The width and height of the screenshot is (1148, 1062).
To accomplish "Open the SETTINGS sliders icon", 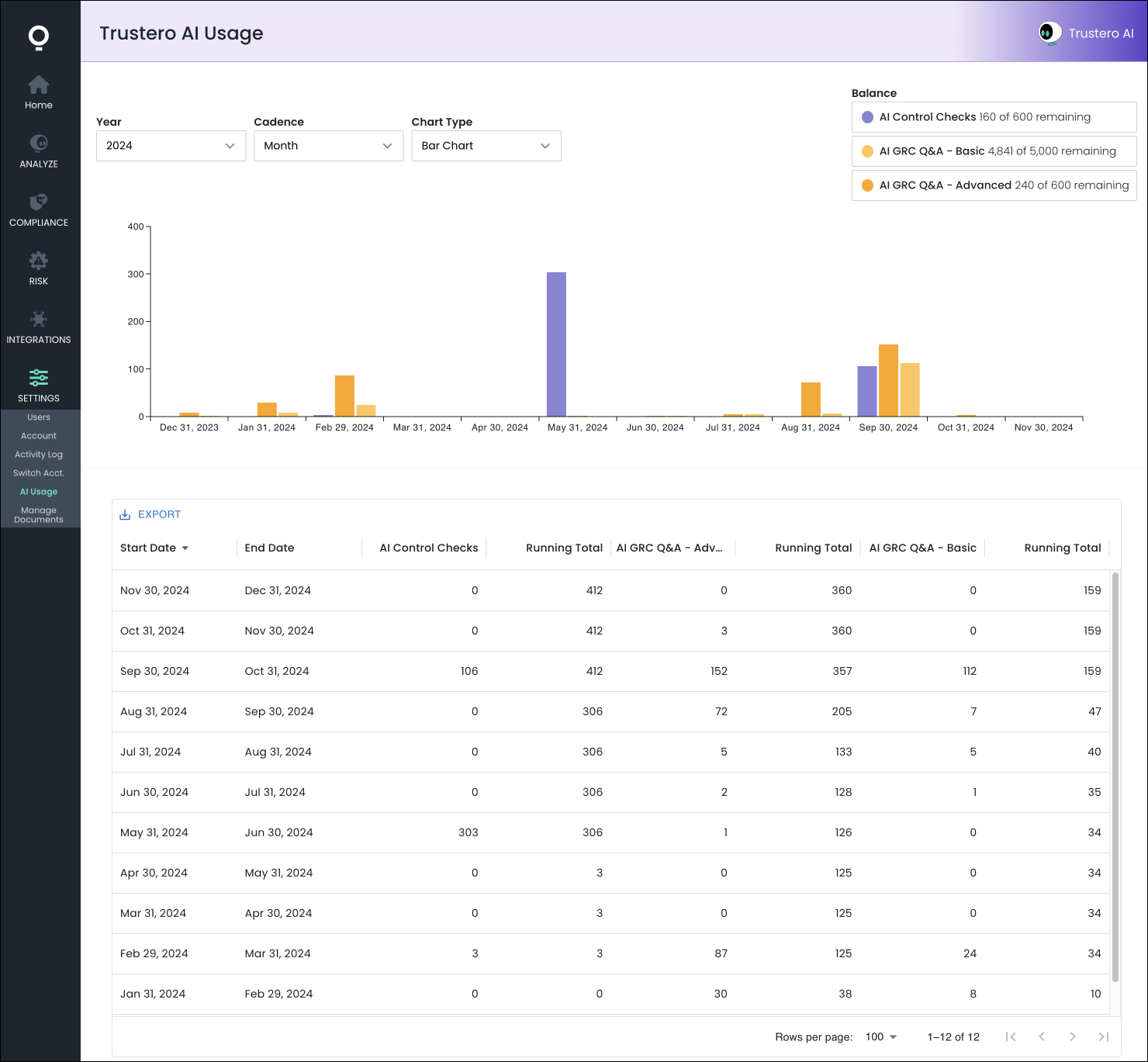I will 39,378.
